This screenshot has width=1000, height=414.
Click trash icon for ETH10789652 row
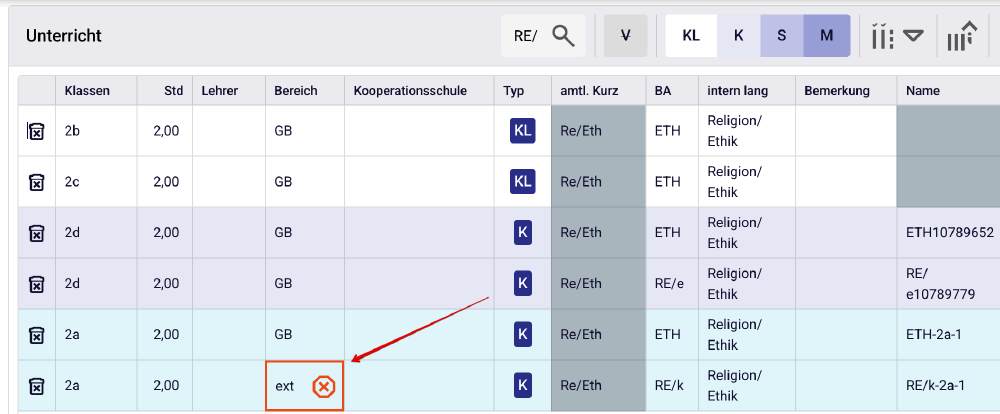pyautogui.click(x=36, y=233)
